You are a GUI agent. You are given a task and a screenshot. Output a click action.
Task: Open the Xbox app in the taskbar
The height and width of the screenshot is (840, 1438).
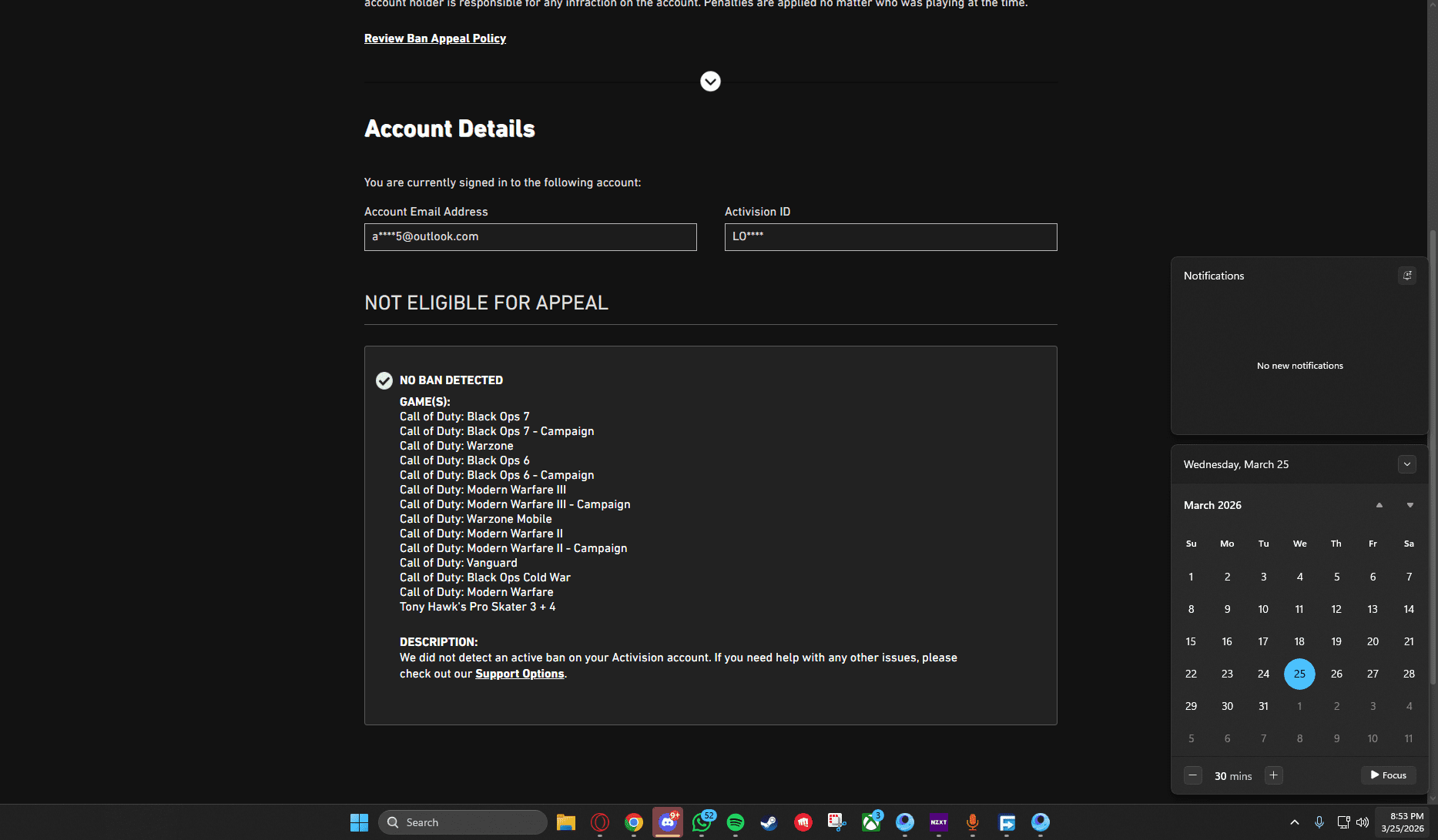point(871,822)
